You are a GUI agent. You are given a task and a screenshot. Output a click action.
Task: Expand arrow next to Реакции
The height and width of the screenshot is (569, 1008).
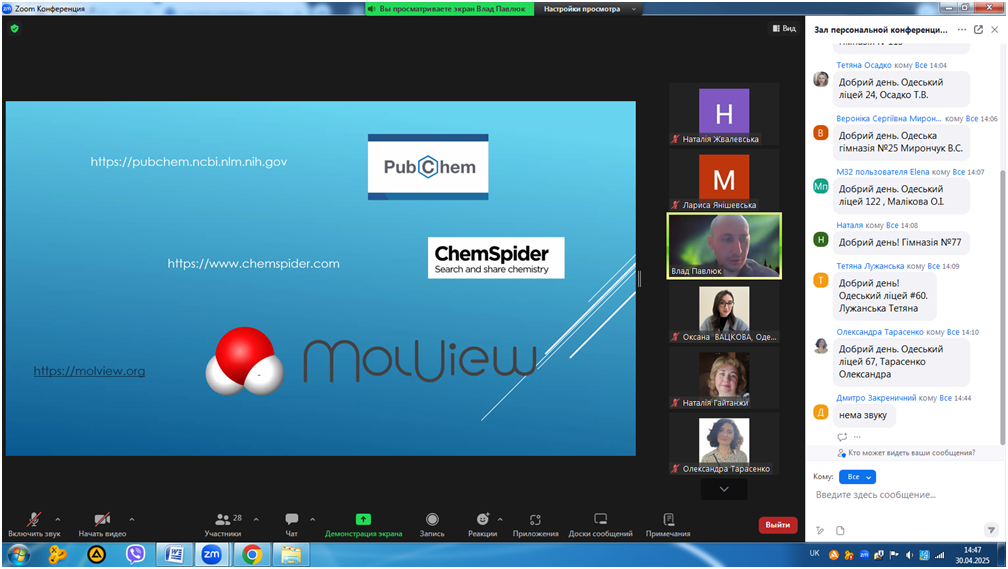coord(500,519)
